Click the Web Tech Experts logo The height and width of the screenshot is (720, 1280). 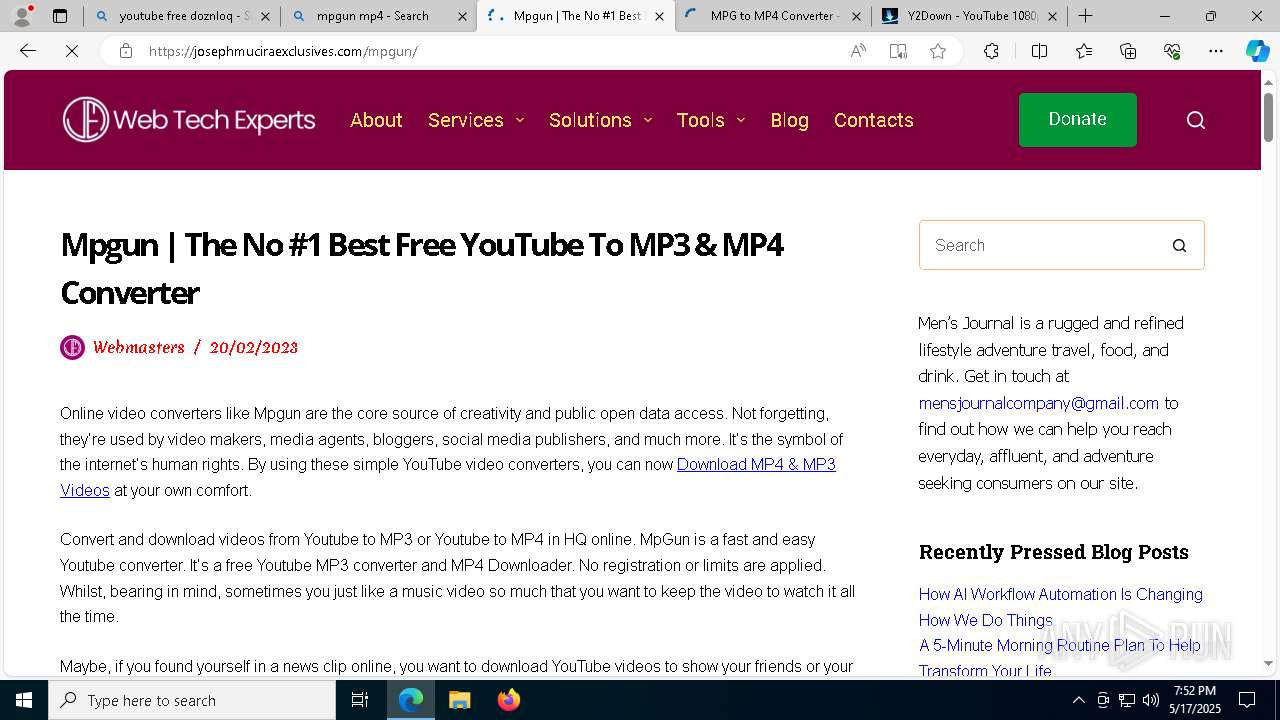click(x=189, y=120)
